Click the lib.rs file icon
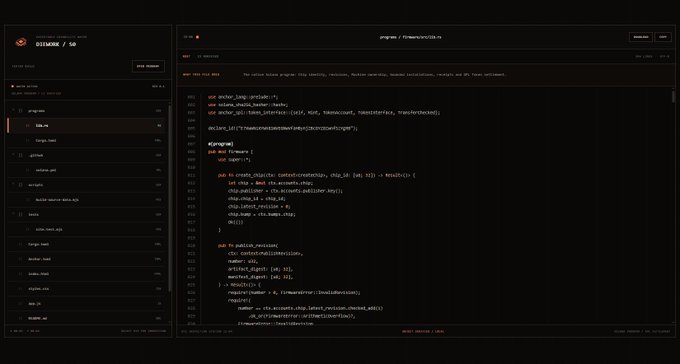The image size is (680, 364). click(x=28, y=126)
